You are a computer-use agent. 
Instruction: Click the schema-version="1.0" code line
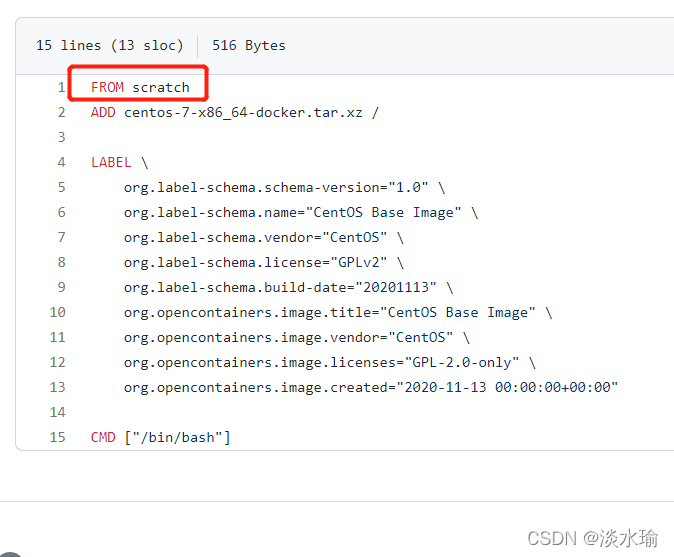point(285,187)
